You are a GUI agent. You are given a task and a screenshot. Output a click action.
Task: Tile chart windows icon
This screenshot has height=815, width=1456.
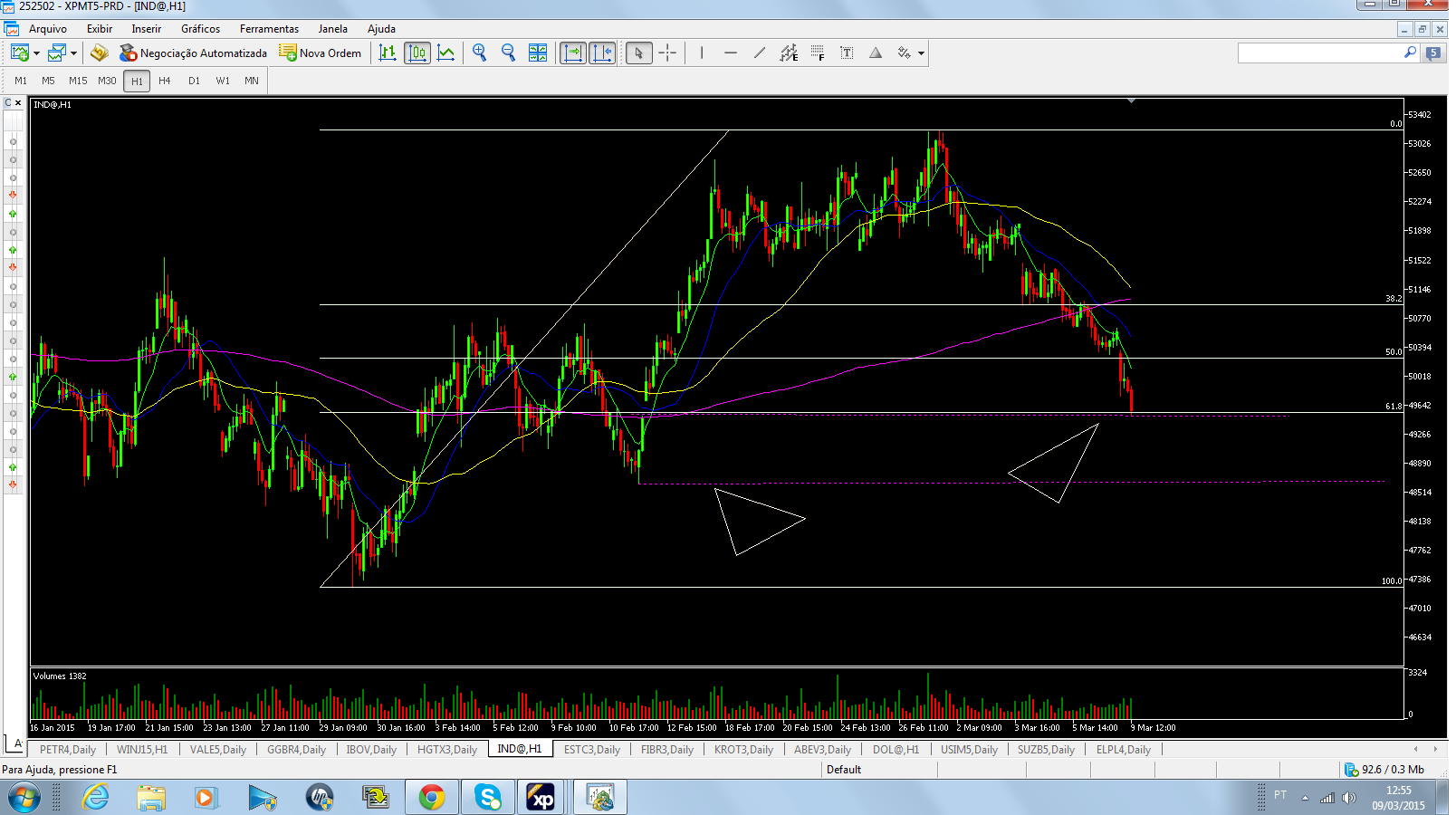(538, 53)
